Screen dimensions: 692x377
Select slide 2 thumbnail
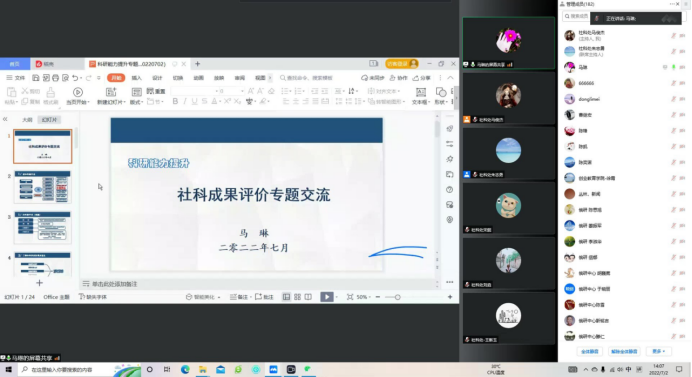42,187
